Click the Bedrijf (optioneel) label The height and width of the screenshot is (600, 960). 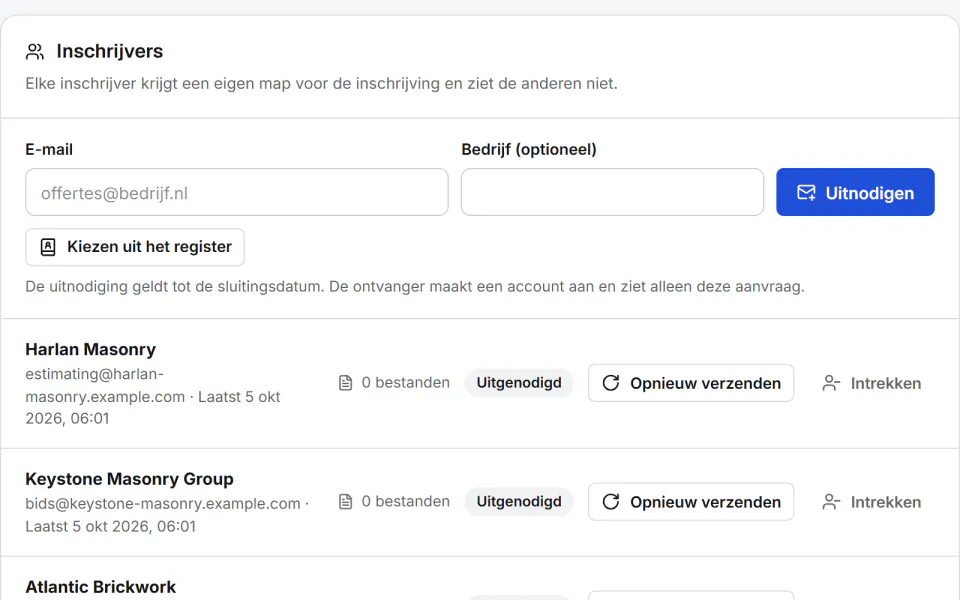529,149
